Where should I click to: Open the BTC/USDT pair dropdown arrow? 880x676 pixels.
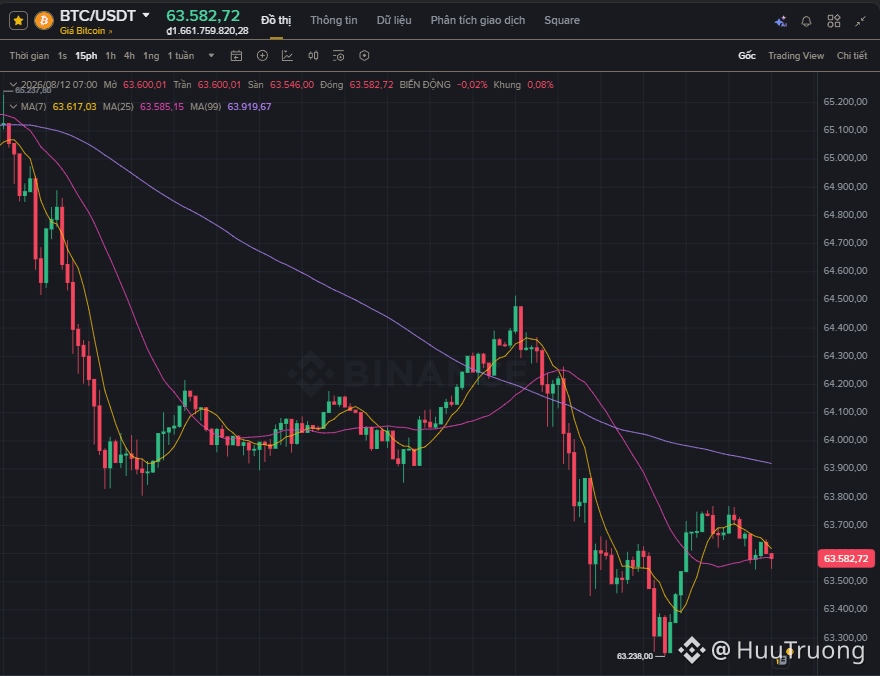tap(146, 15)
